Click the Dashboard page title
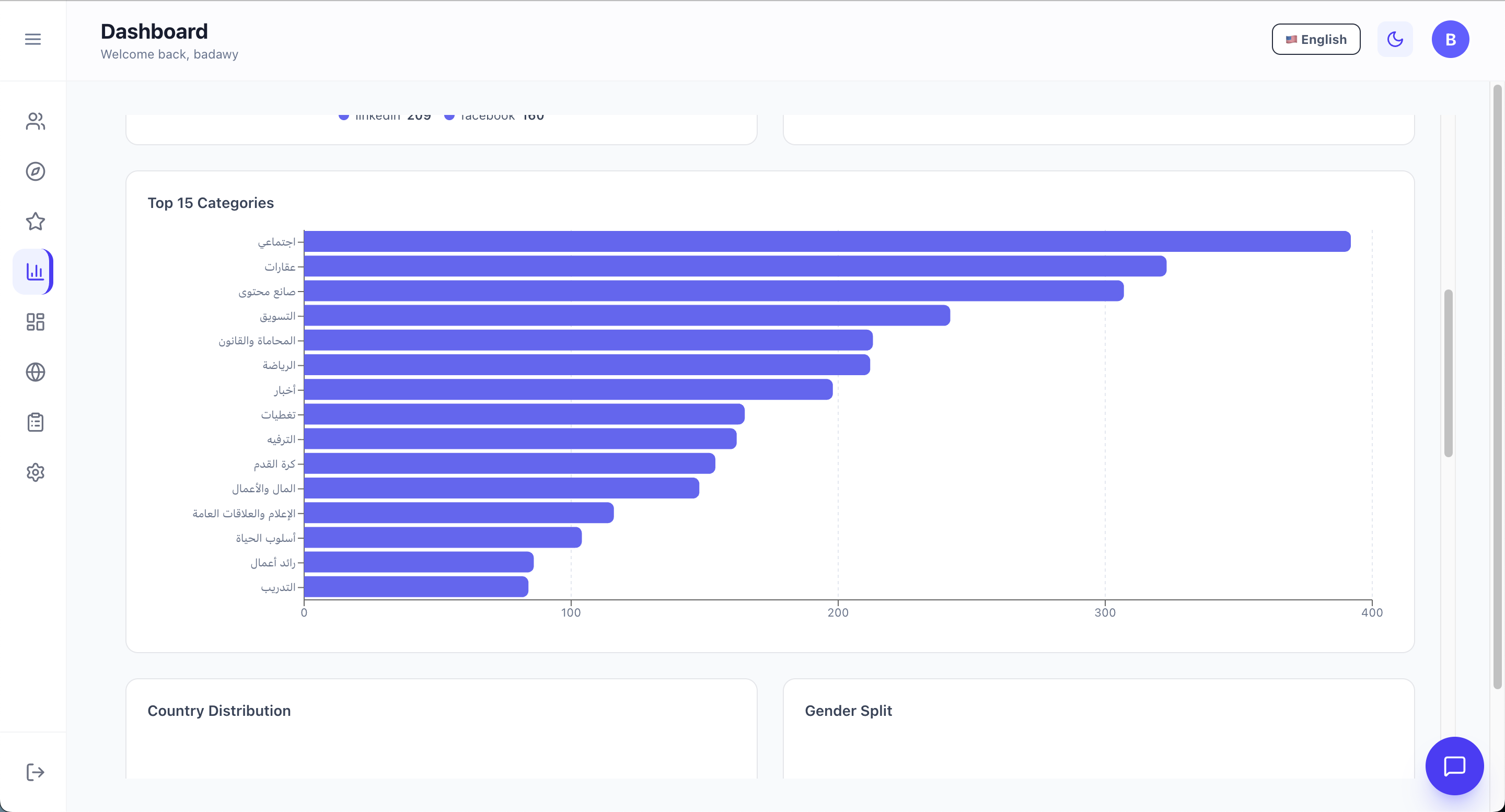 click(x=154, y=31)
